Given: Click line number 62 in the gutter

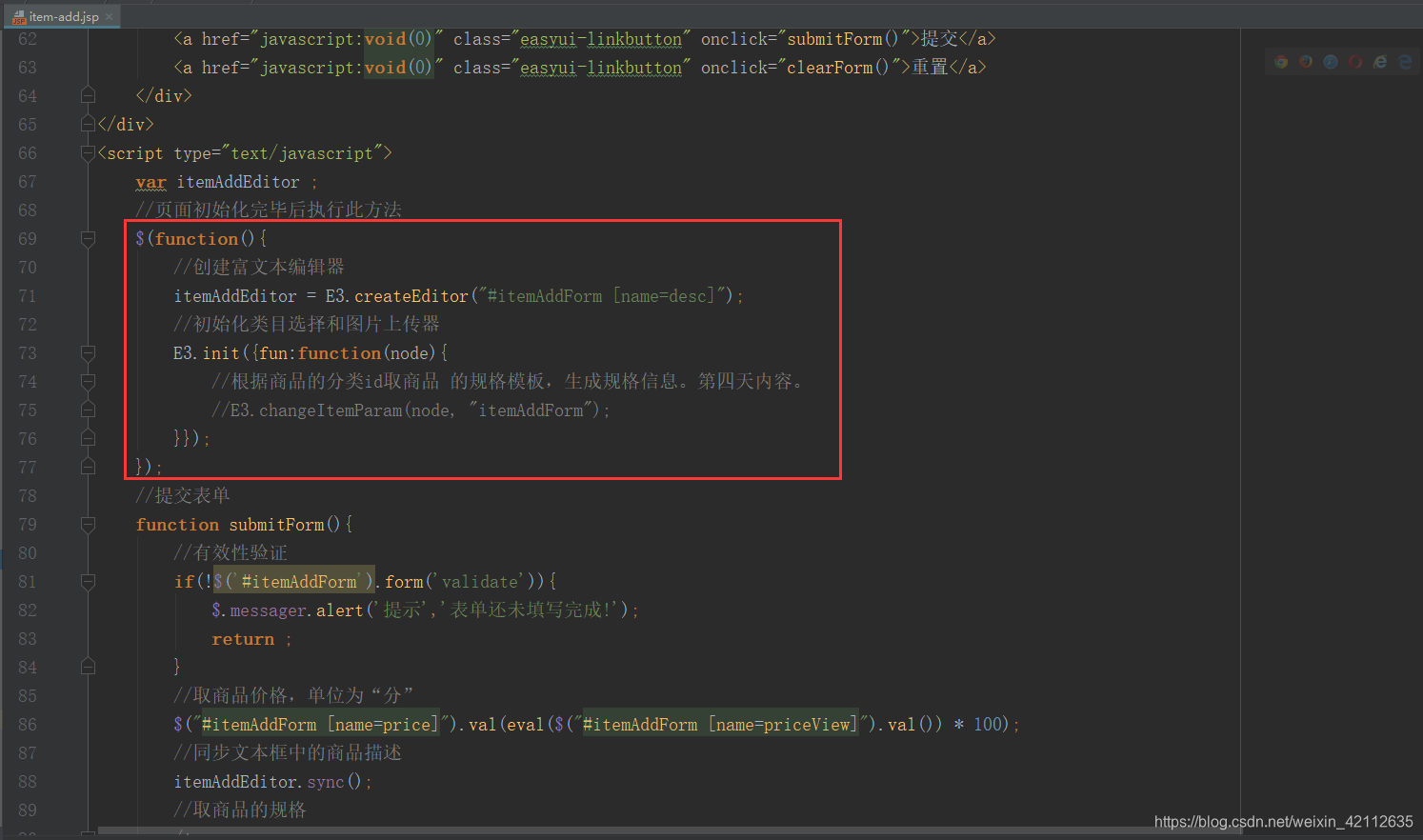Looking at the screenshot, I should pyautogui.click(x=28, y=39).
